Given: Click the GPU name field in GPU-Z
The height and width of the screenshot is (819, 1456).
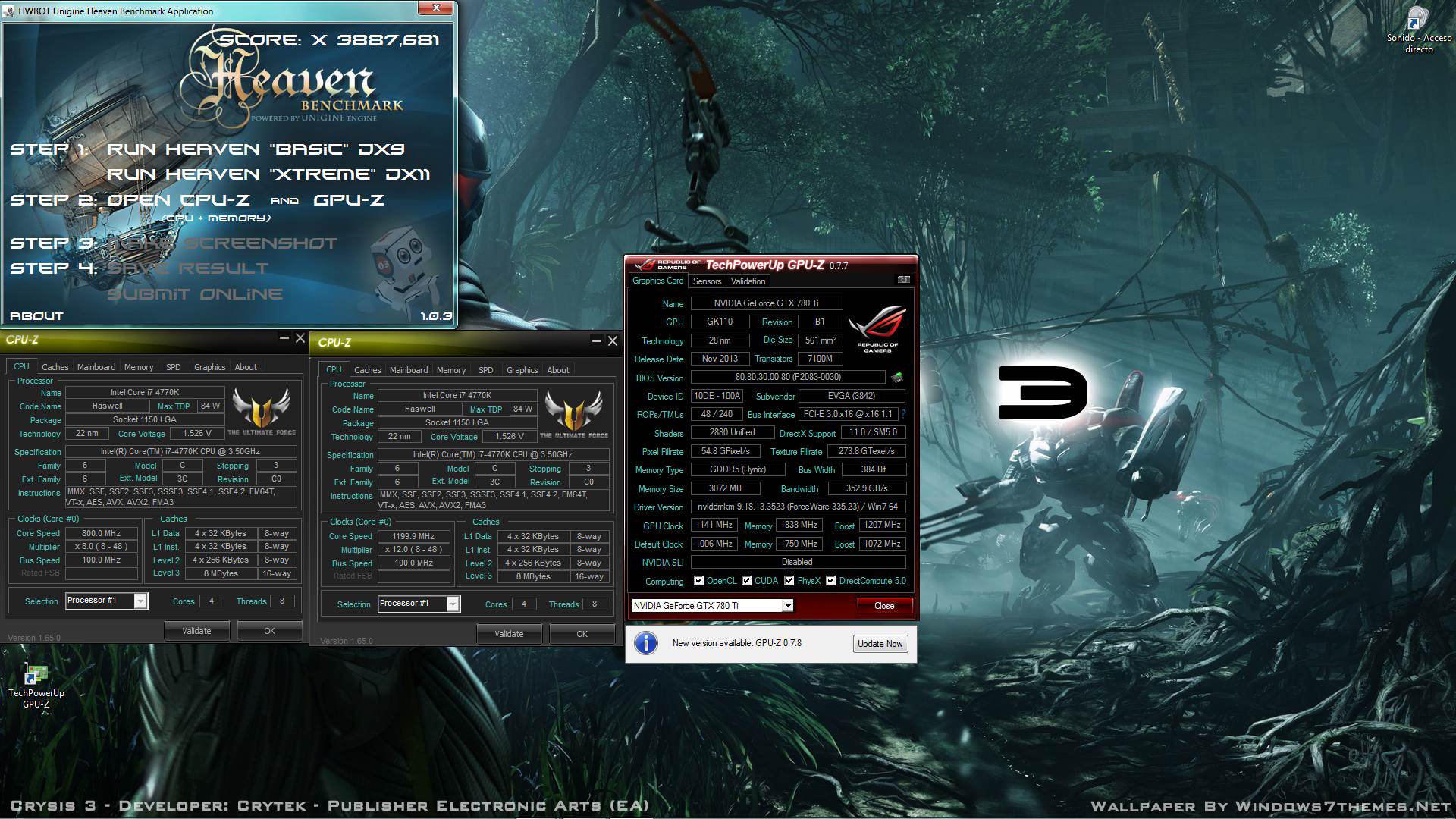Looking at the screenshot, I should point(766,303).
